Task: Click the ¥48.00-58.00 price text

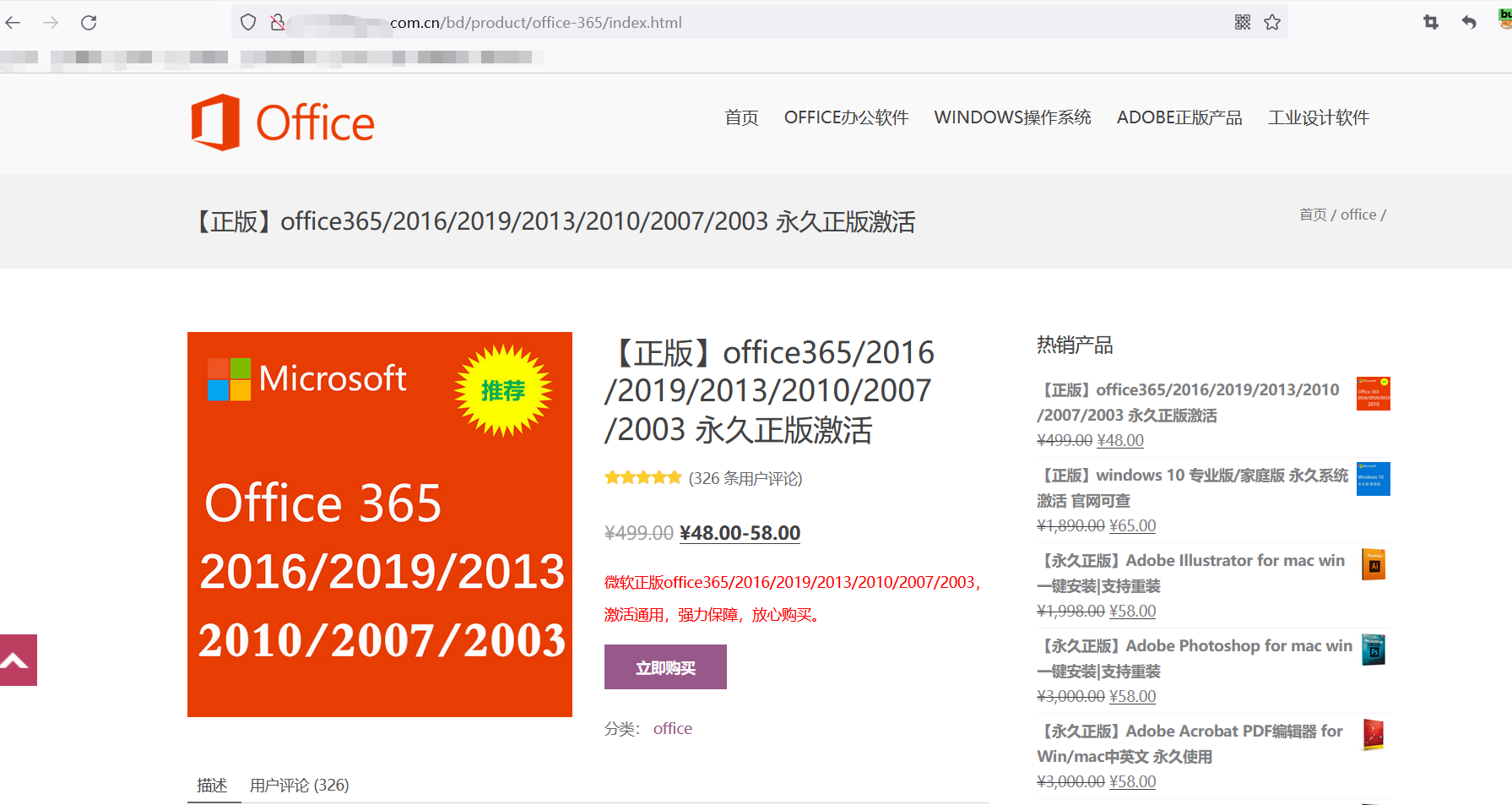Action: 740,533
